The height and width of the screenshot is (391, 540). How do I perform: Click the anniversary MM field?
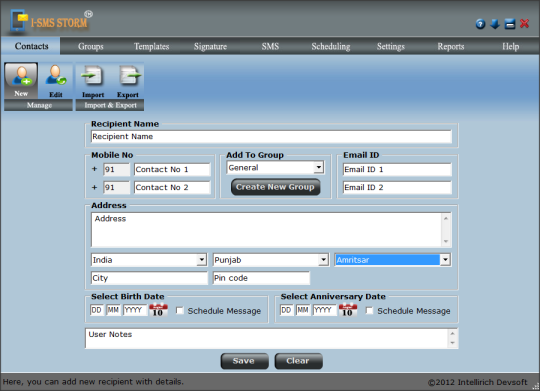(303, 310)
